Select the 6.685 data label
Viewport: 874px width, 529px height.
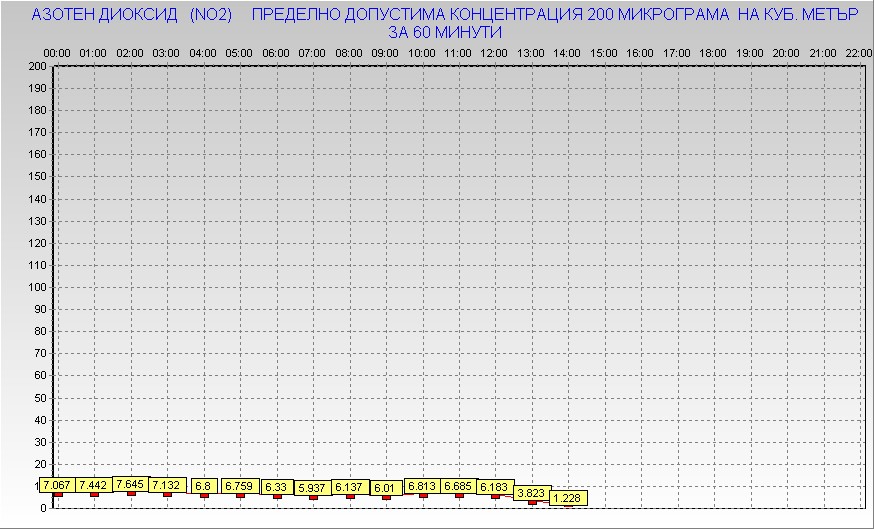pos(459,486)
